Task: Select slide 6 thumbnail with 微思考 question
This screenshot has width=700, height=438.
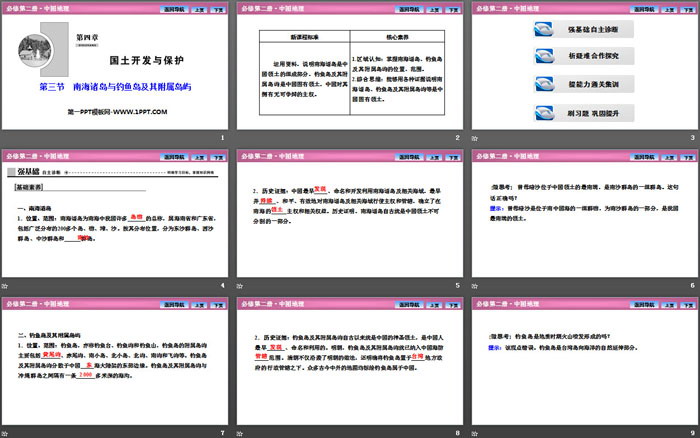Action: [x=585, y=213]
